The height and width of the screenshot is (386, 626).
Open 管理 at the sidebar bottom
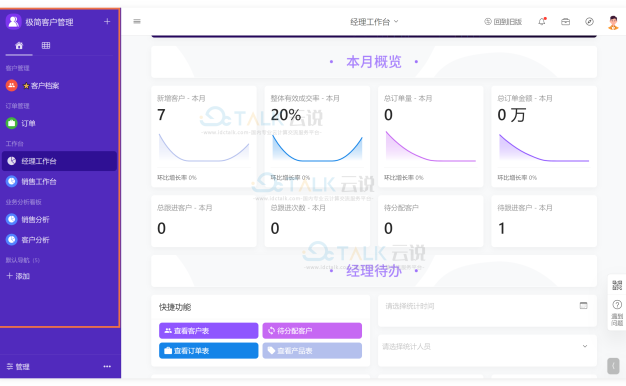click(x=18, y=366)
